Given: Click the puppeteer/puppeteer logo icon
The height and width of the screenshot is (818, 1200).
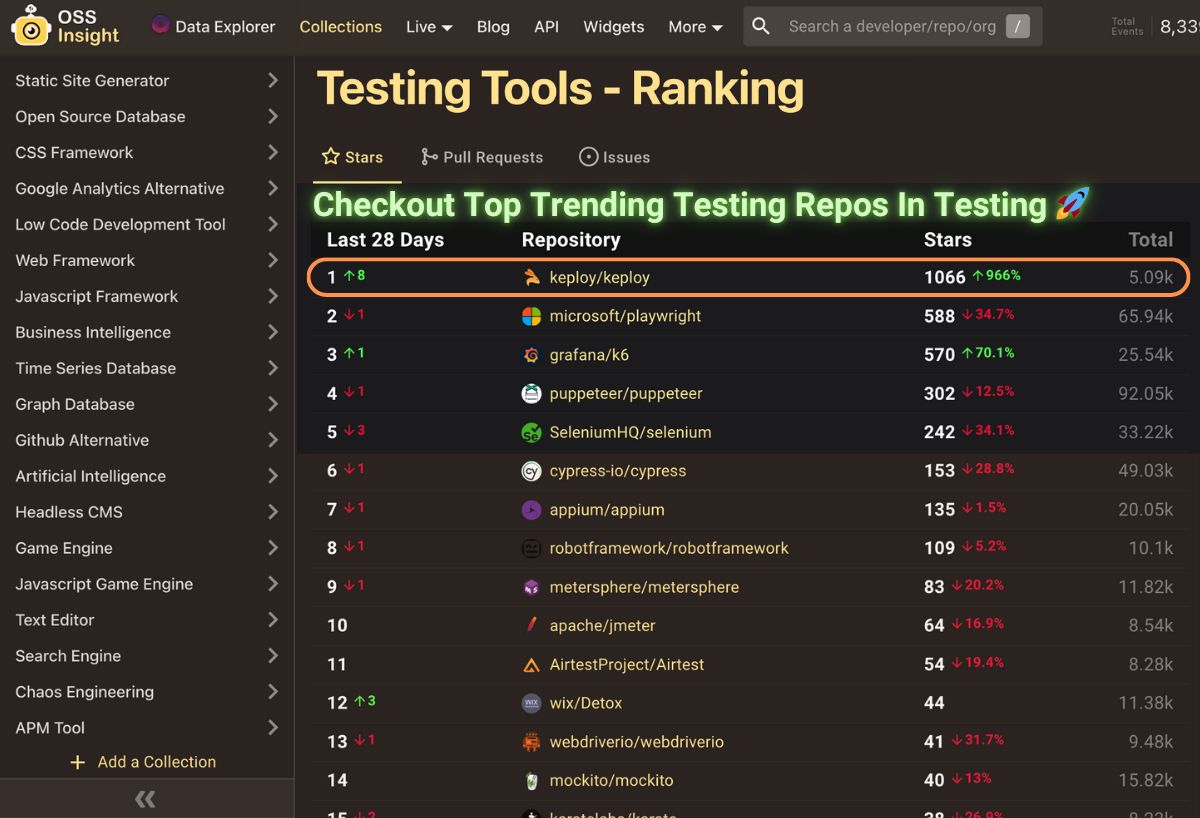Looking at the screenshot, I should [x=532, y=394].
